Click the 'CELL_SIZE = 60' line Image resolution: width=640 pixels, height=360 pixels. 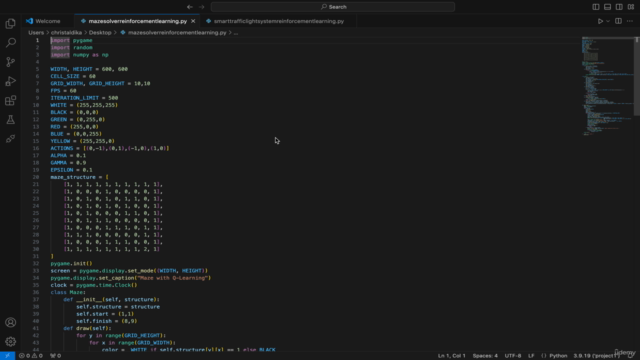(73, 76)
